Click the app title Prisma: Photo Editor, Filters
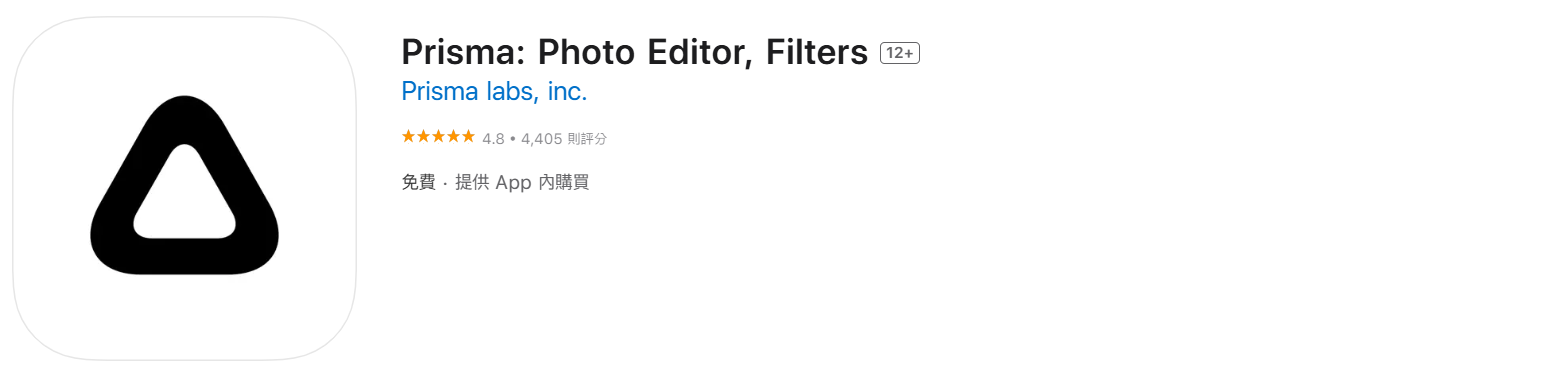The height and width of the screenshot is (381, 1554). [634, 53]
